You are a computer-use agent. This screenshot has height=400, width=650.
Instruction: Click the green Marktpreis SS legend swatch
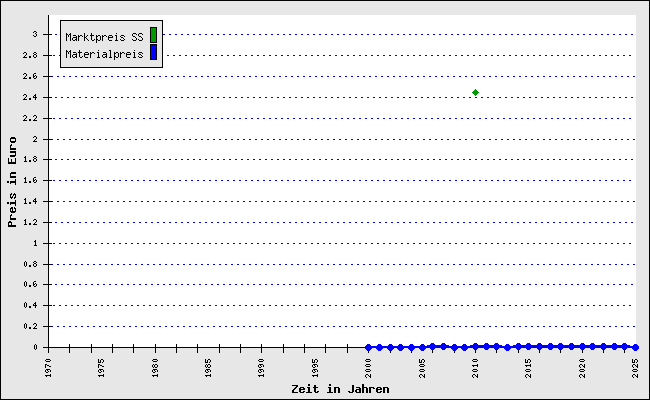click(x=153, y=35)
